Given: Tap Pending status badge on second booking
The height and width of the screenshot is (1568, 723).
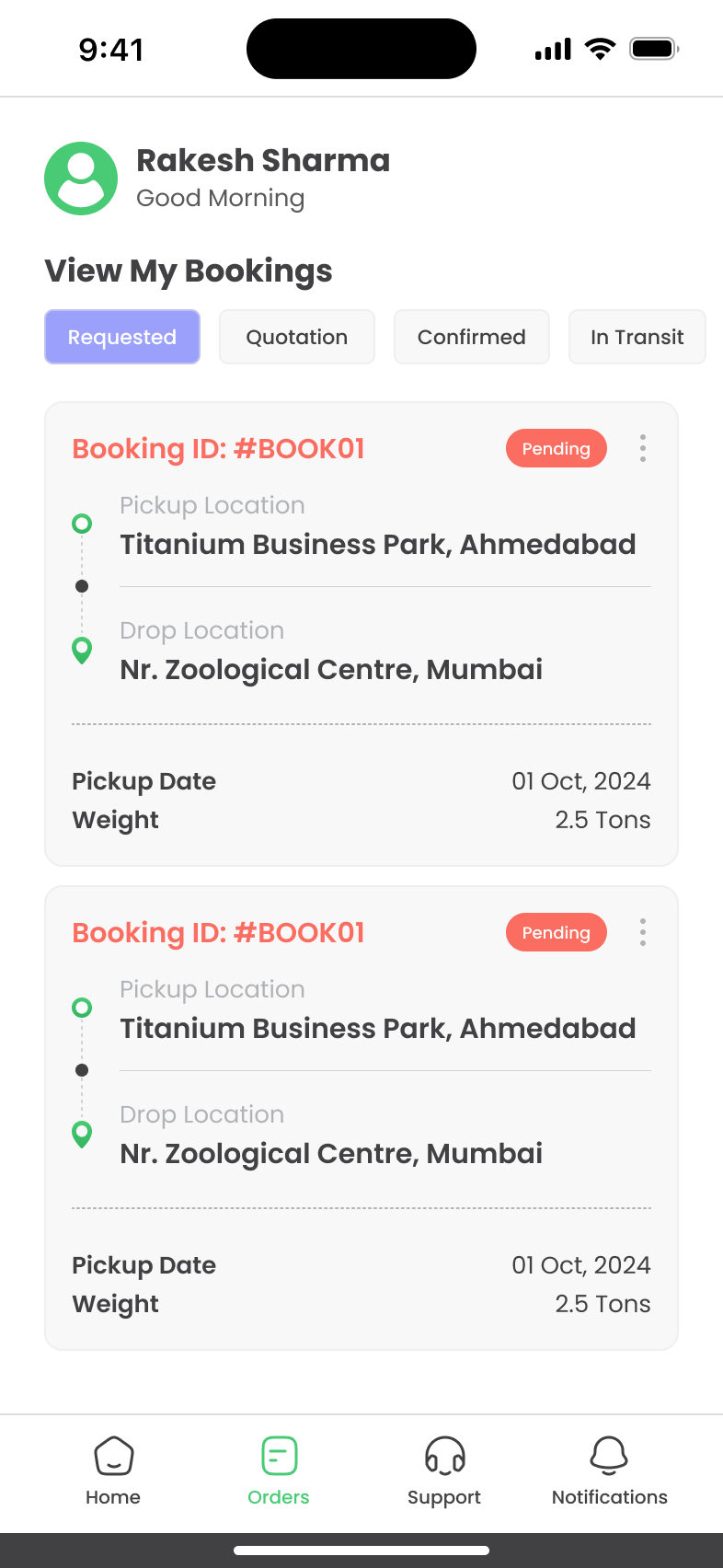Looking at the screenshot, I should pos(556,932).
